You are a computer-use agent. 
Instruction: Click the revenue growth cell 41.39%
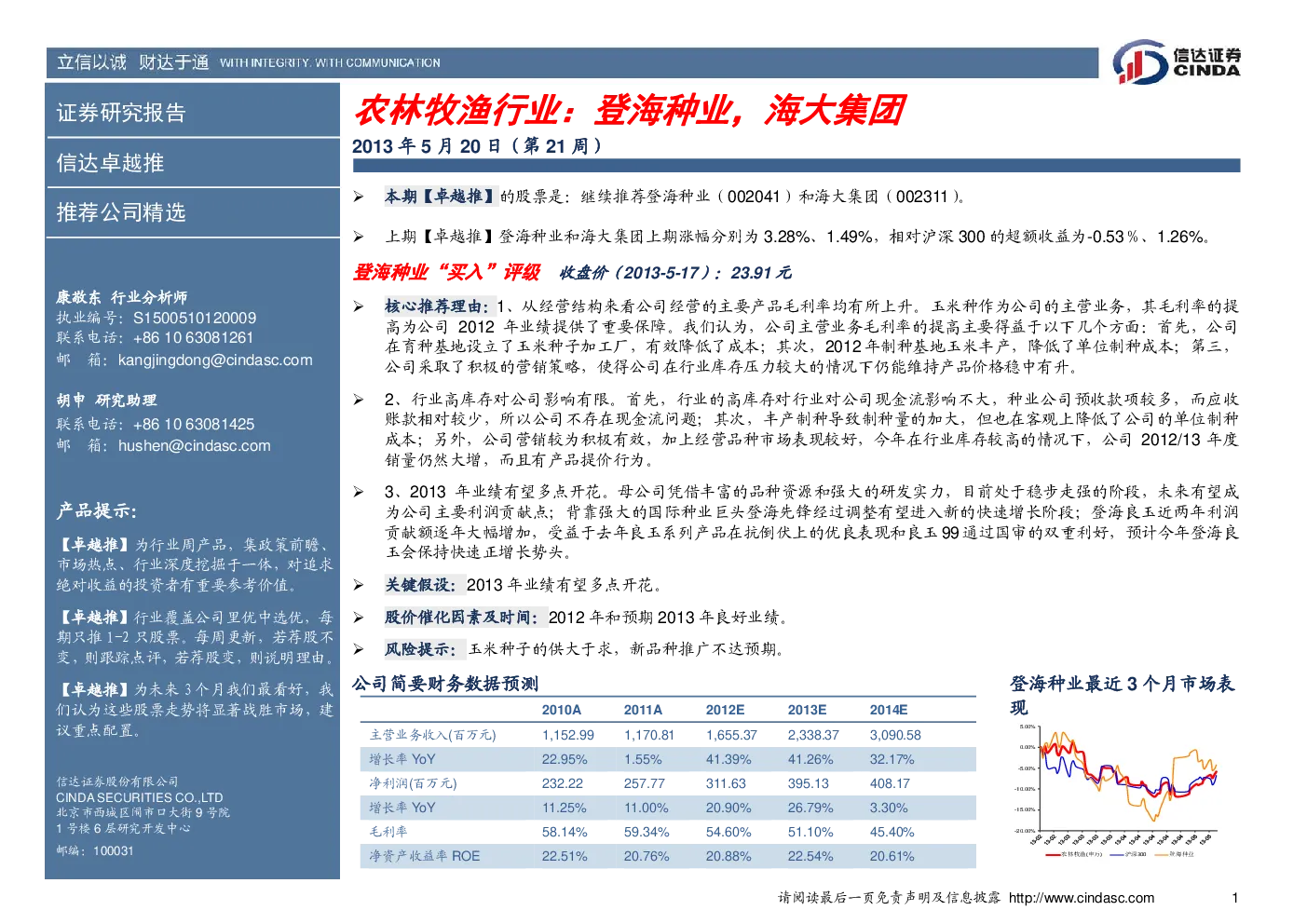click(x=728, y=760)
